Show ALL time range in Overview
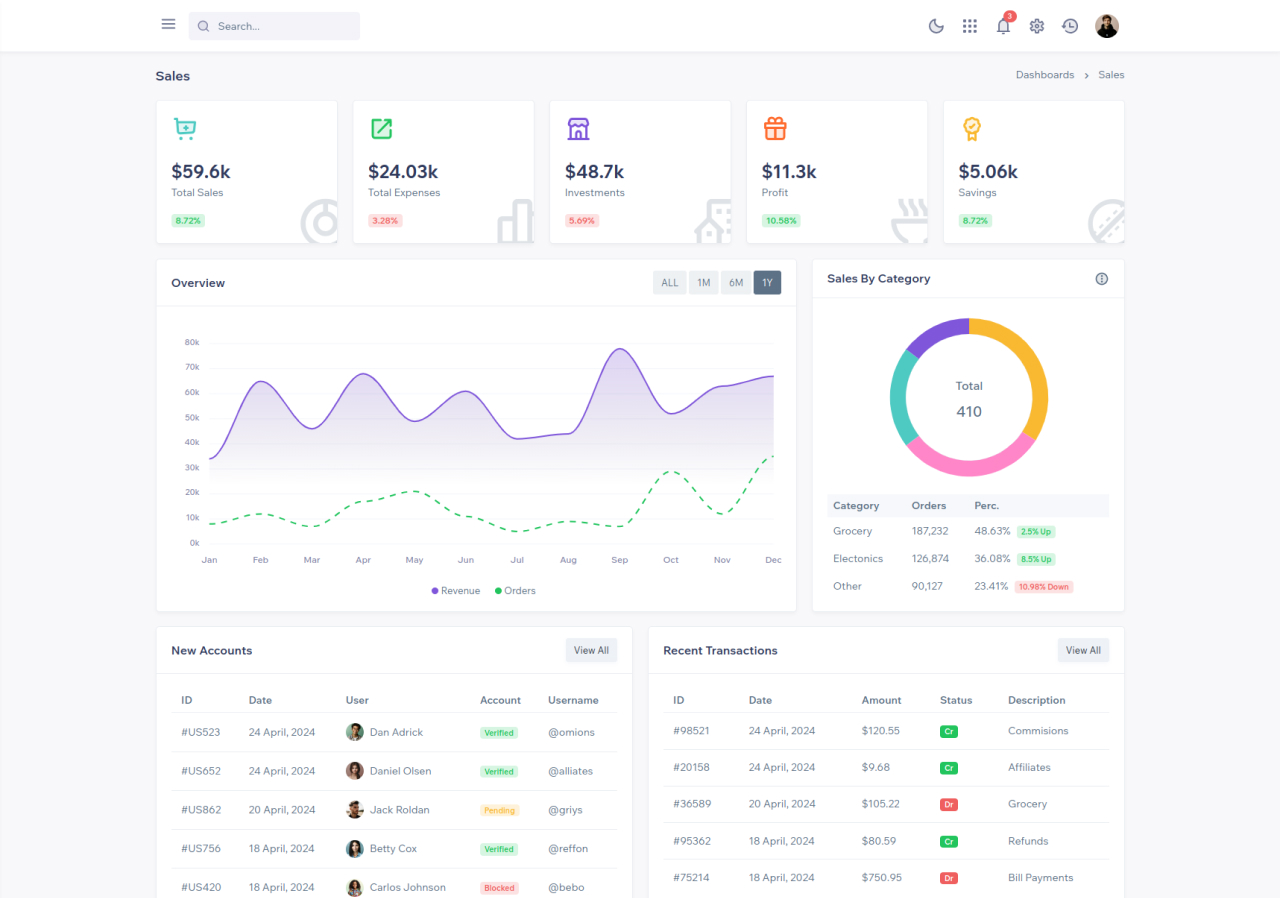1280x898 pixels. pyautogui.click(x=670, y=283)
